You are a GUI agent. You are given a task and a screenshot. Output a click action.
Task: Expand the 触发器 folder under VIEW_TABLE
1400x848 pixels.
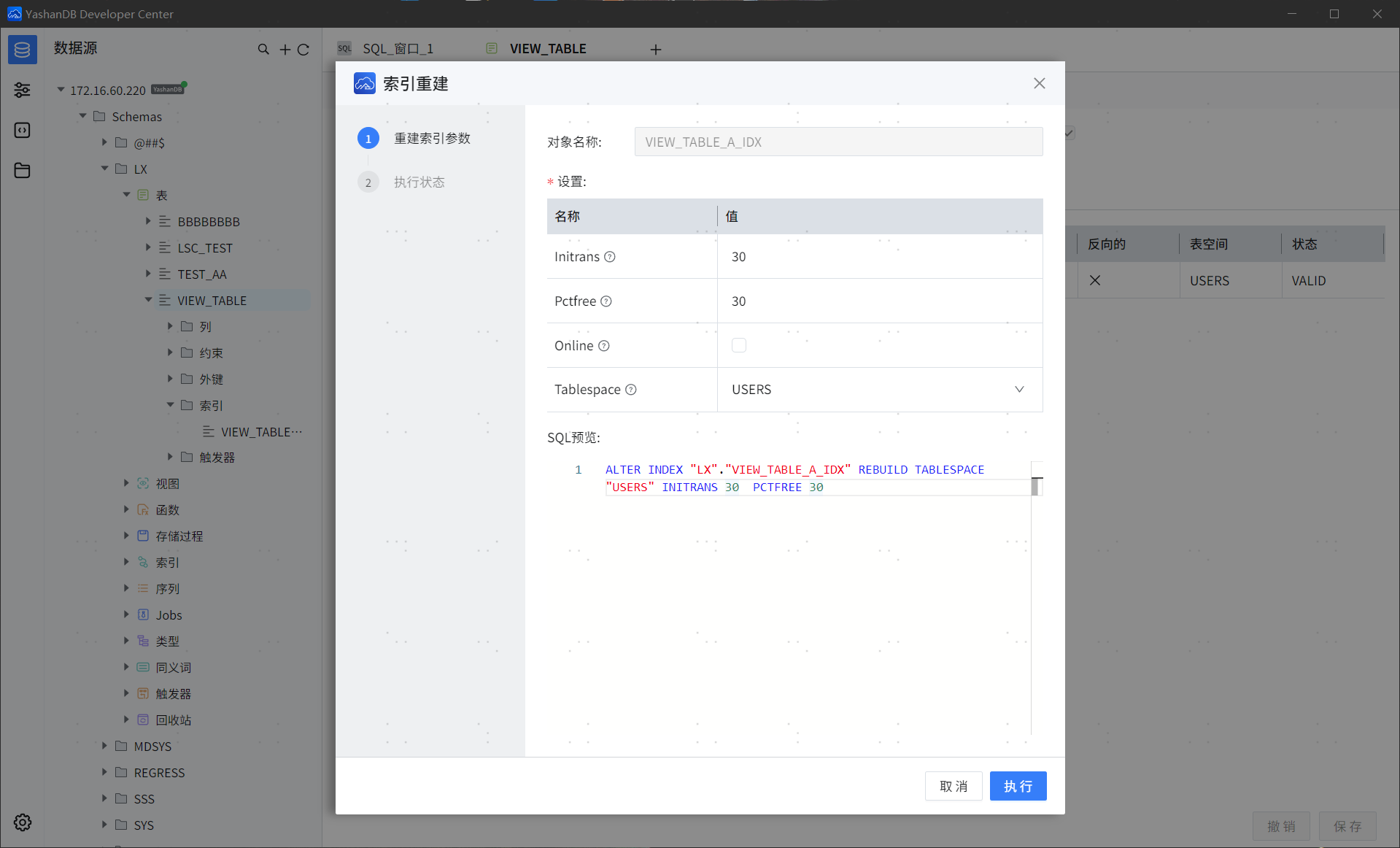170,457
